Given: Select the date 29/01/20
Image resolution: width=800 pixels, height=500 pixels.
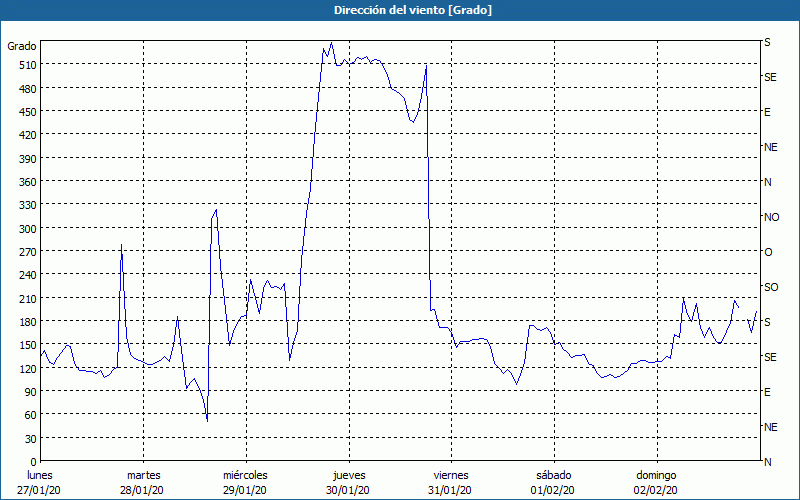Looking at the screenshot, I should 244,490.
